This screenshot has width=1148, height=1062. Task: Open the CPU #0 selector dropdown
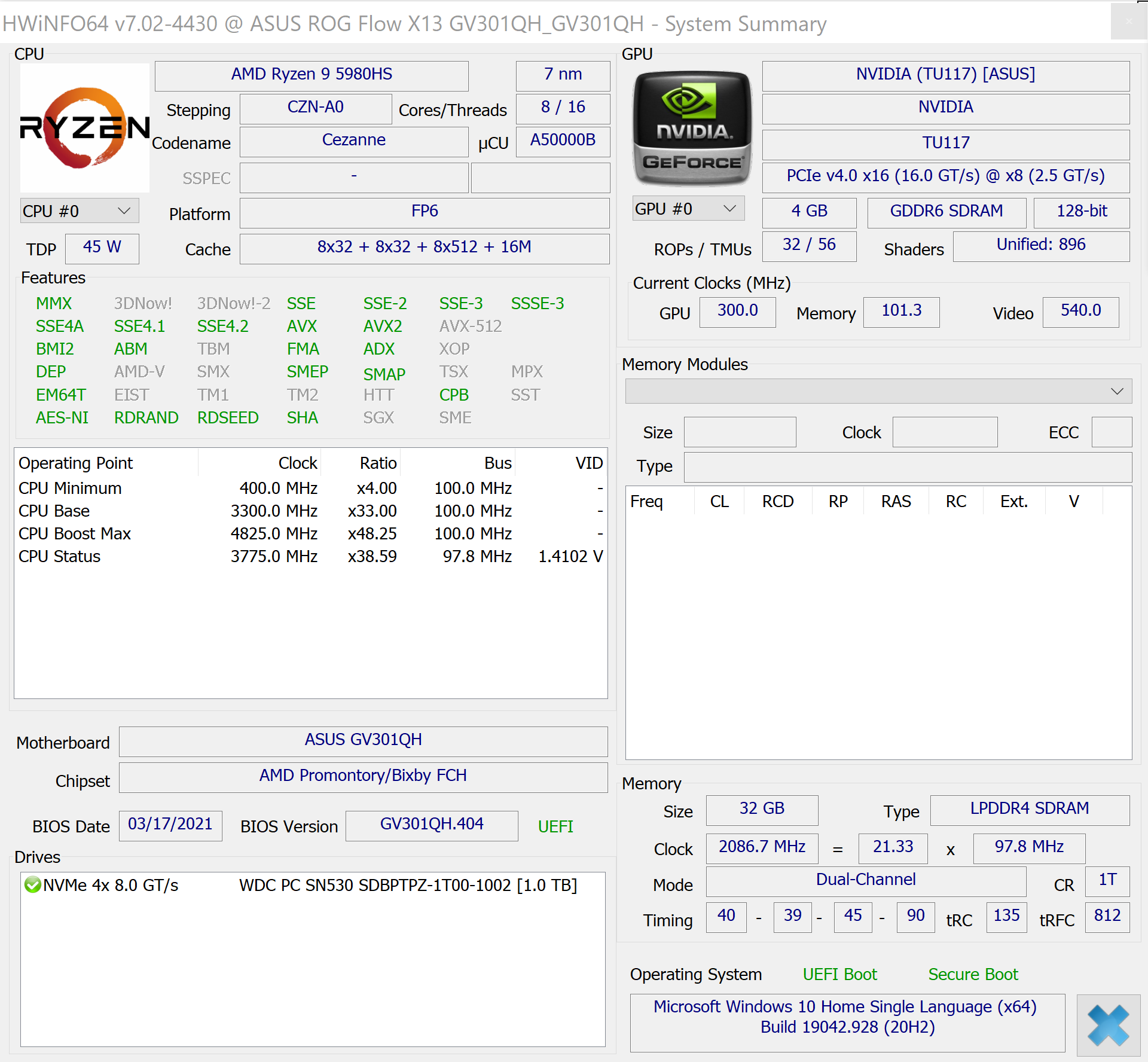[80, 211]
